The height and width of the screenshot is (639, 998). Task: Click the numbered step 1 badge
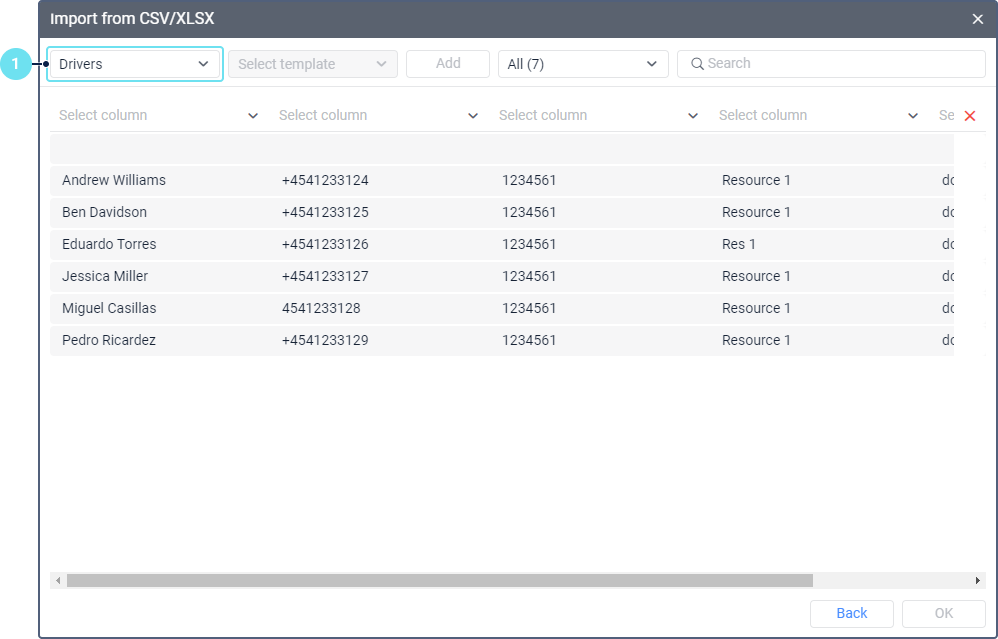(x=15, y=64)
